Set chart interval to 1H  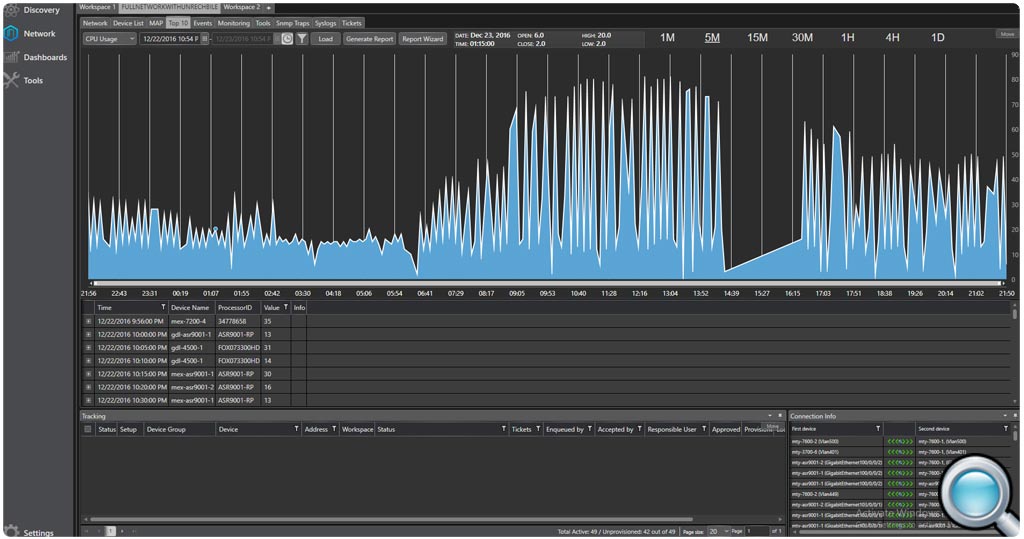848,38
